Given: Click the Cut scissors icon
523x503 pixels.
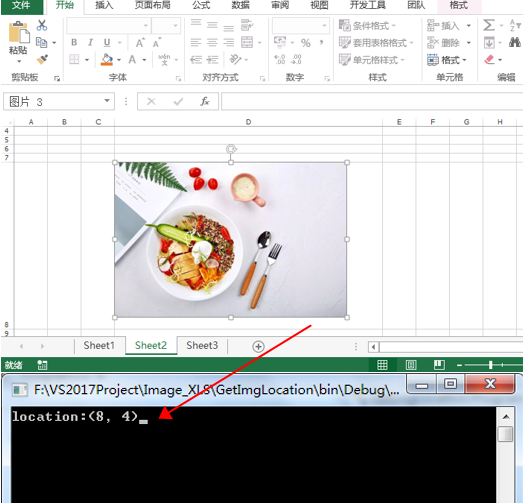Looking at the screenshot, I should (42, 25).
